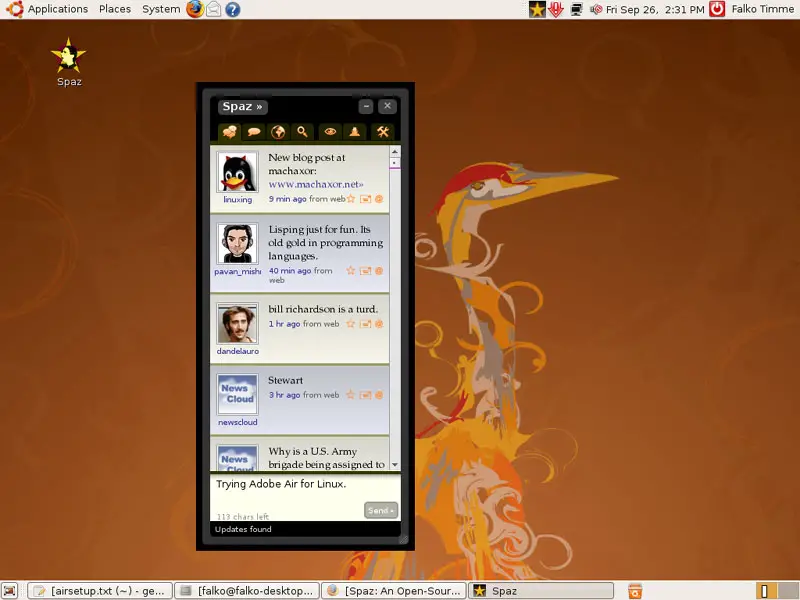Open the followers person silhouette tab

pyautogui.click(x=355, y=132)
